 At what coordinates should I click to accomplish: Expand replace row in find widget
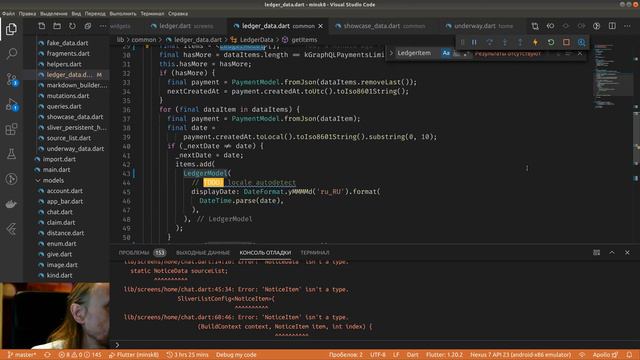pyautogui.click(x=391, y=53)
